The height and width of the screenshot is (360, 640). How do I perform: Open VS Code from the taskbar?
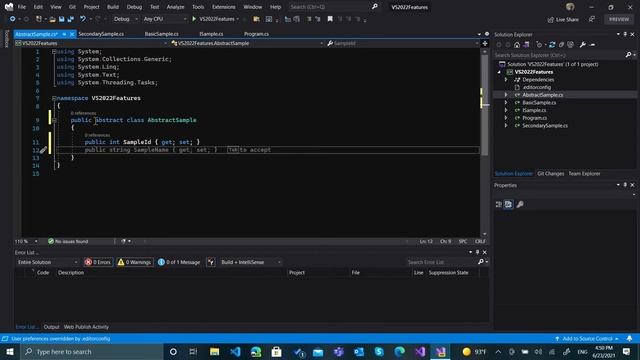point(236,351)
